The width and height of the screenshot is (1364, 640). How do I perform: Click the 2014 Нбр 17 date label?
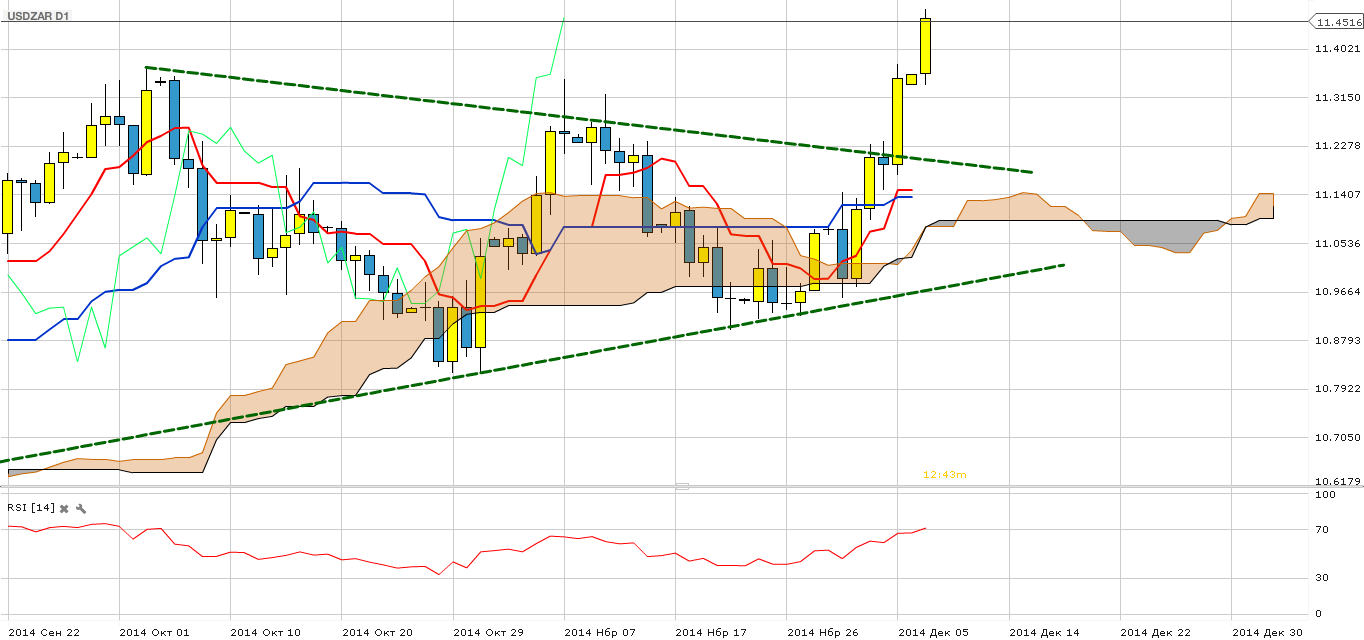coord(710,632)
